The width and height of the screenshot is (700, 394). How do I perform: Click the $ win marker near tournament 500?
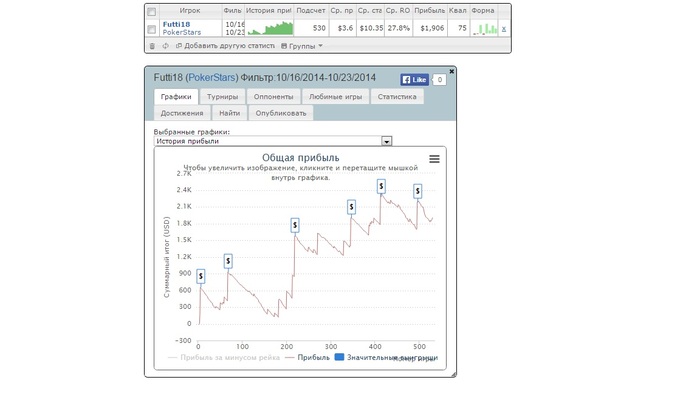[x=417, y=191]
